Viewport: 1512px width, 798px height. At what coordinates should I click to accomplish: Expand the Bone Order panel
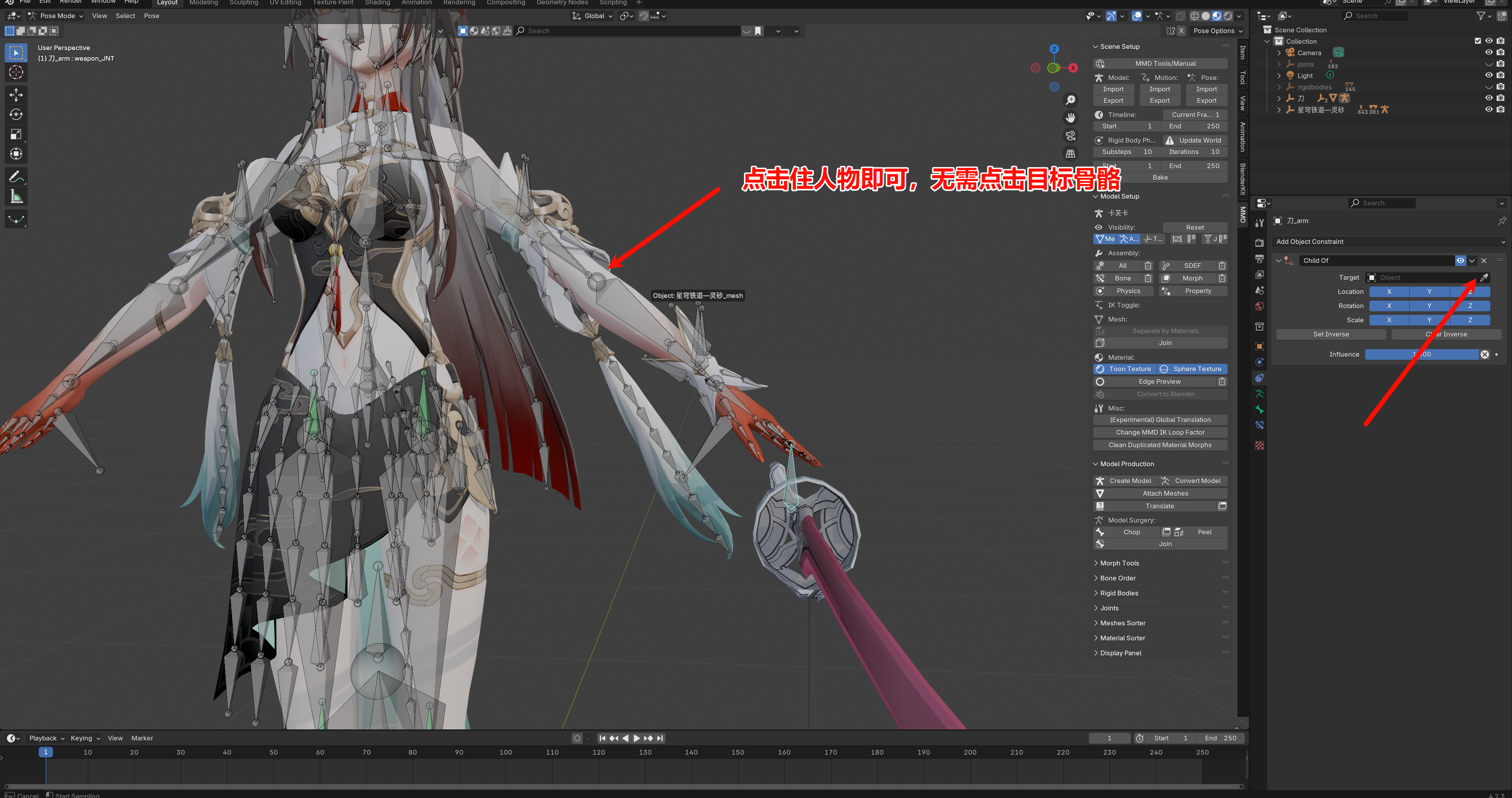[1117, 579]
